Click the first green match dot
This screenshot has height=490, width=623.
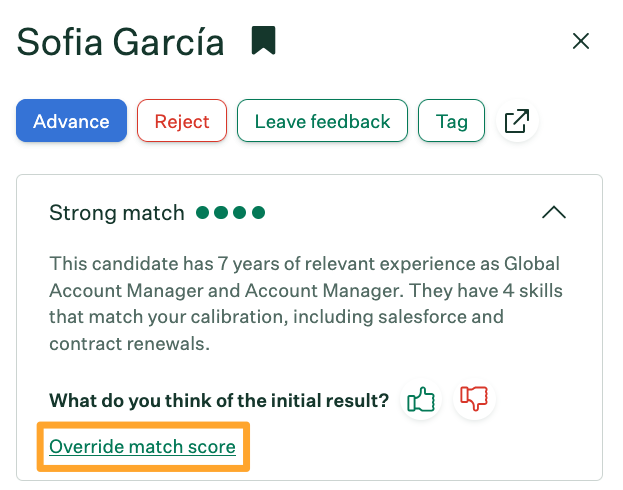point(203,213)
